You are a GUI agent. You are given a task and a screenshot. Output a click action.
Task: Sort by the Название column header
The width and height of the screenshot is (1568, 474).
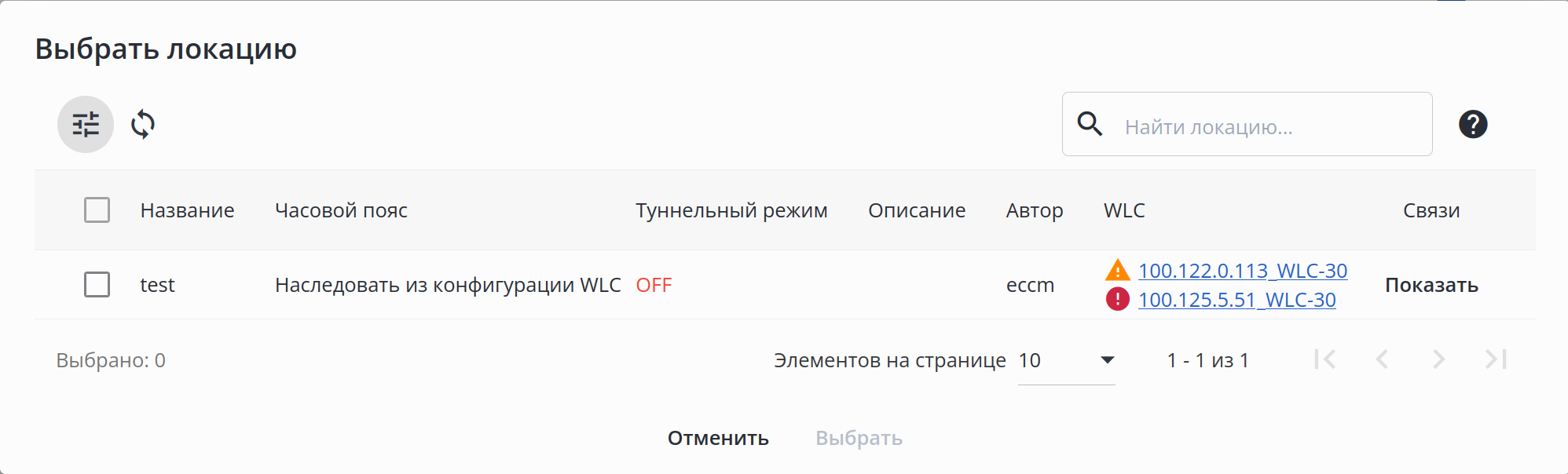[187, 210]
